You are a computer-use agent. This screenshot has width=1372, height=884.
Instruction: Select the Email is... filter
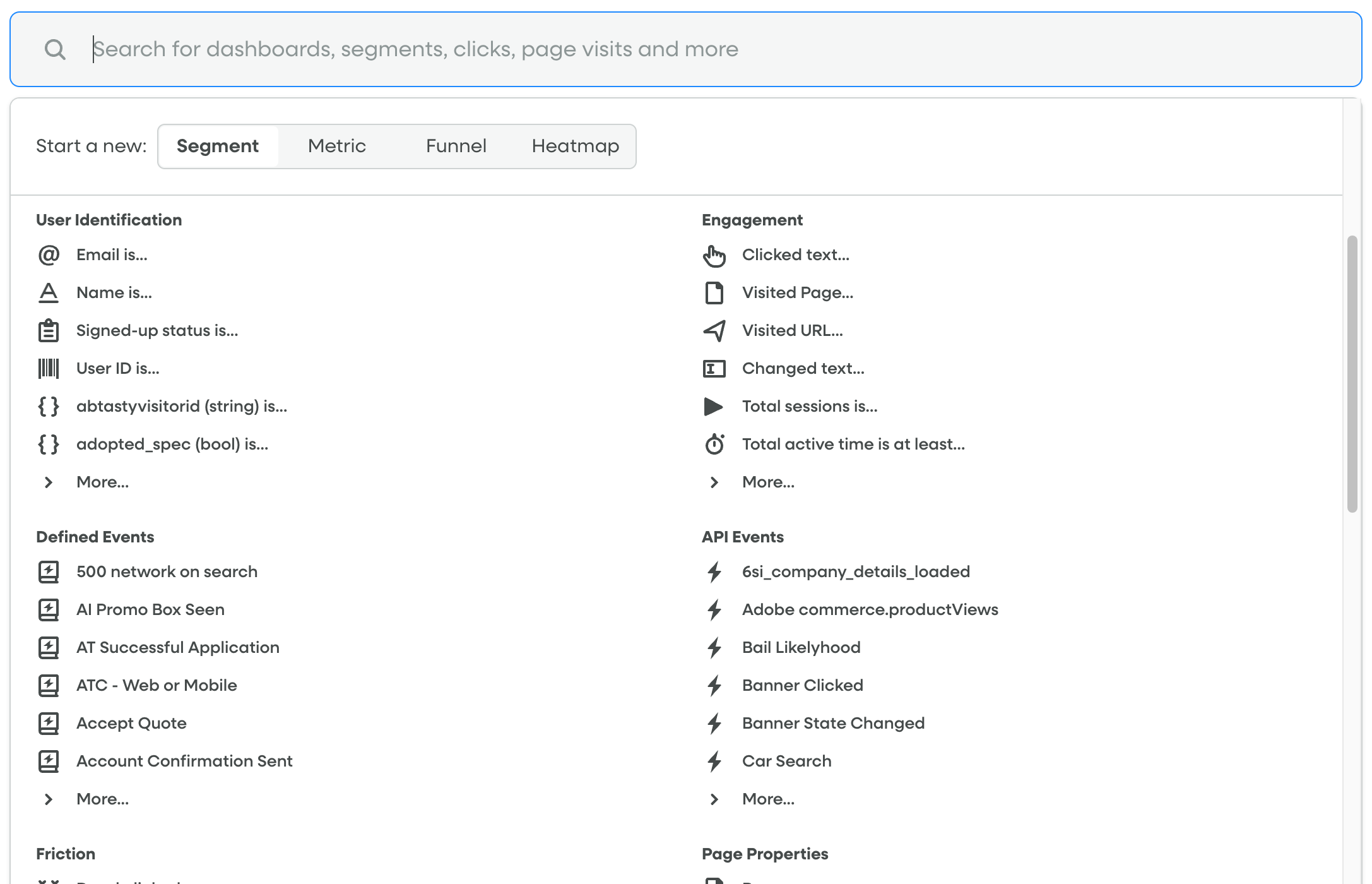[x=112, y=255]
